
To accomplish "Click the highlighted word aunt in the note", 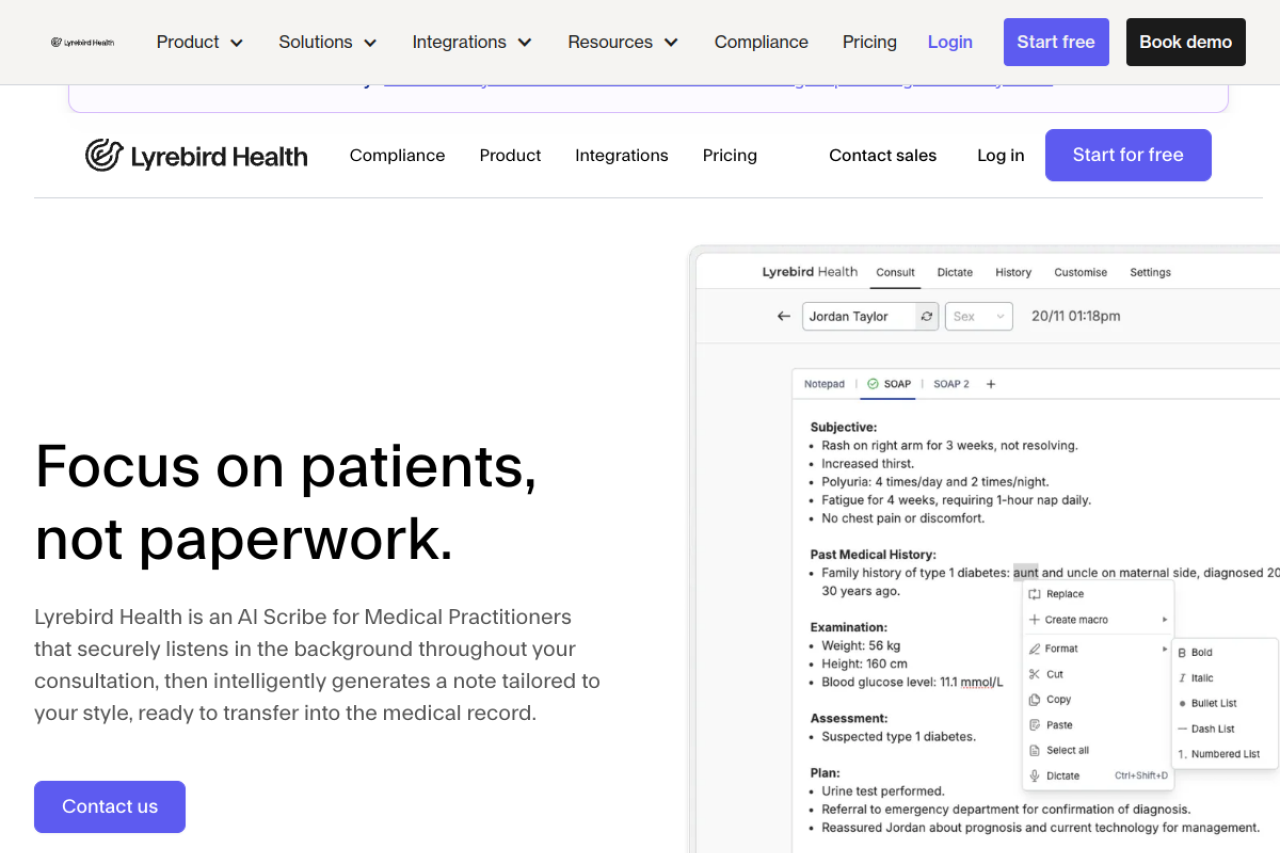I will coord(1026,573).
